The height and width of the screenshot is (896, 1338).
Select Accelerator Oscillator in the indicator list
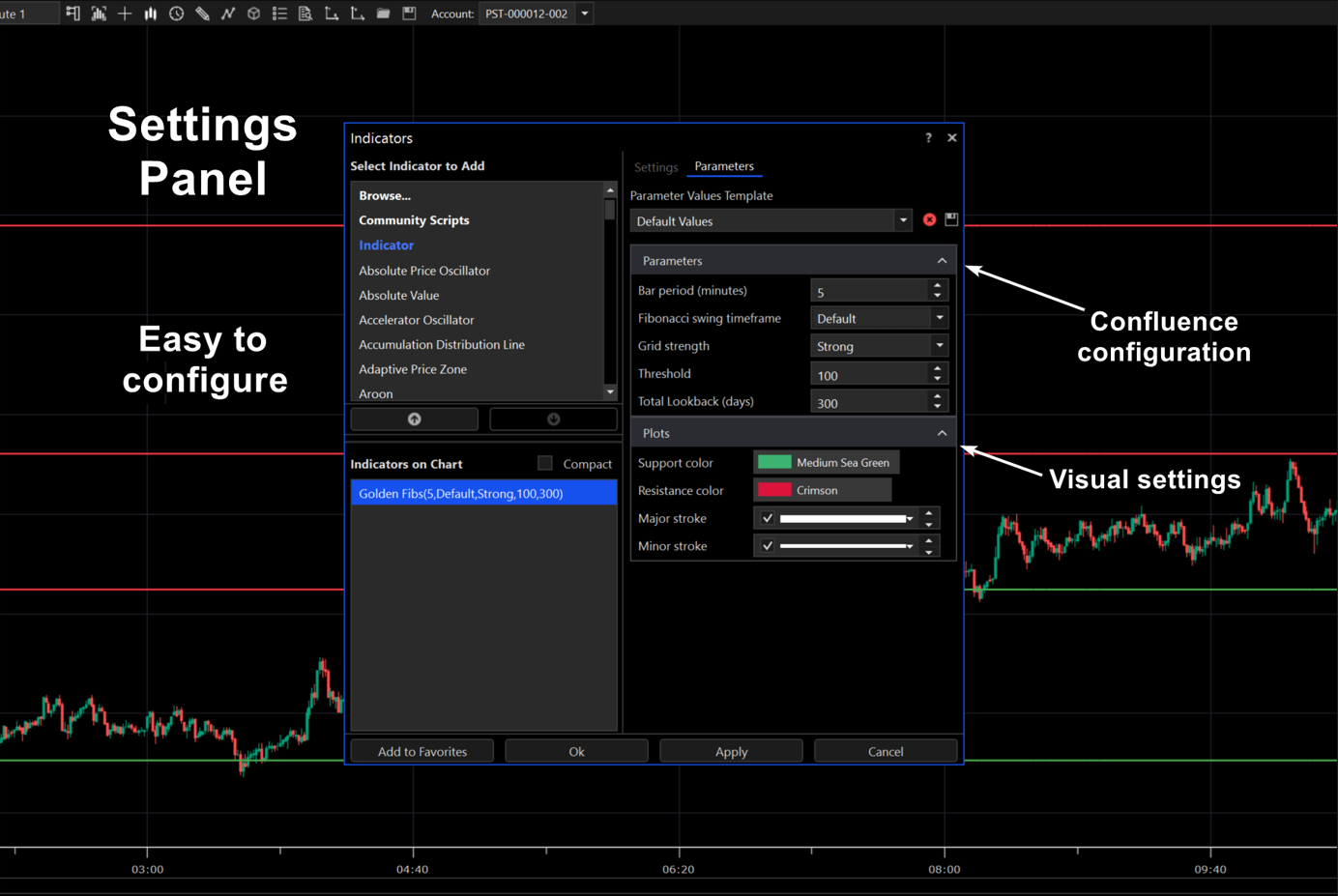click(417, 320)
